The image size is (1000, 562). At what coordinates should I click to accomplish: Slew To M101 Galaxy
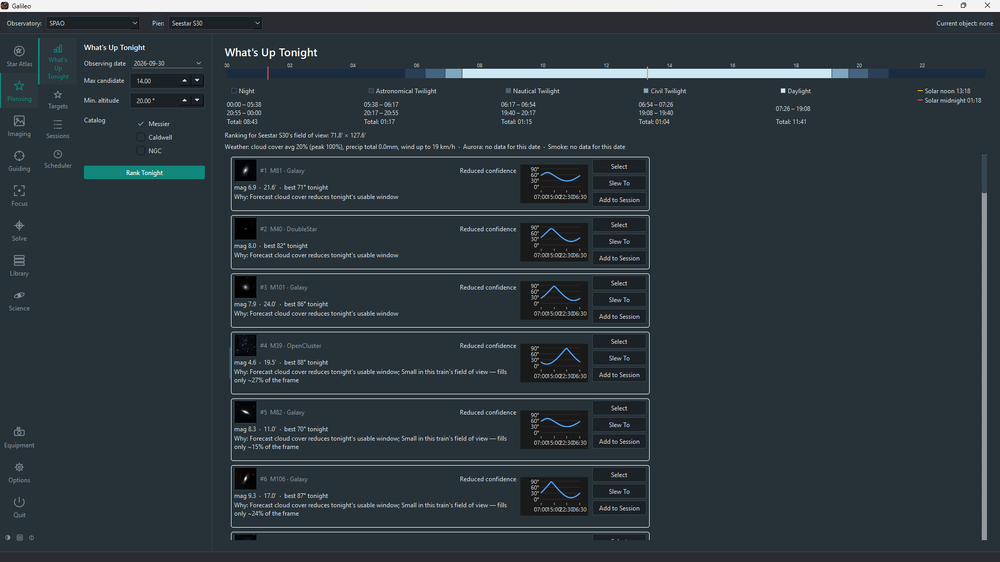(x=619, y=300)
